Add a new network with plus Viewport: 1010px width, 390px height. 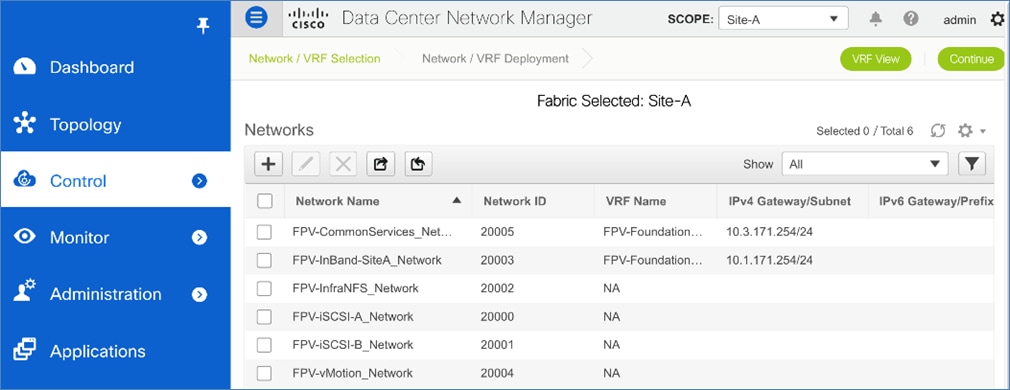(268, 164)
